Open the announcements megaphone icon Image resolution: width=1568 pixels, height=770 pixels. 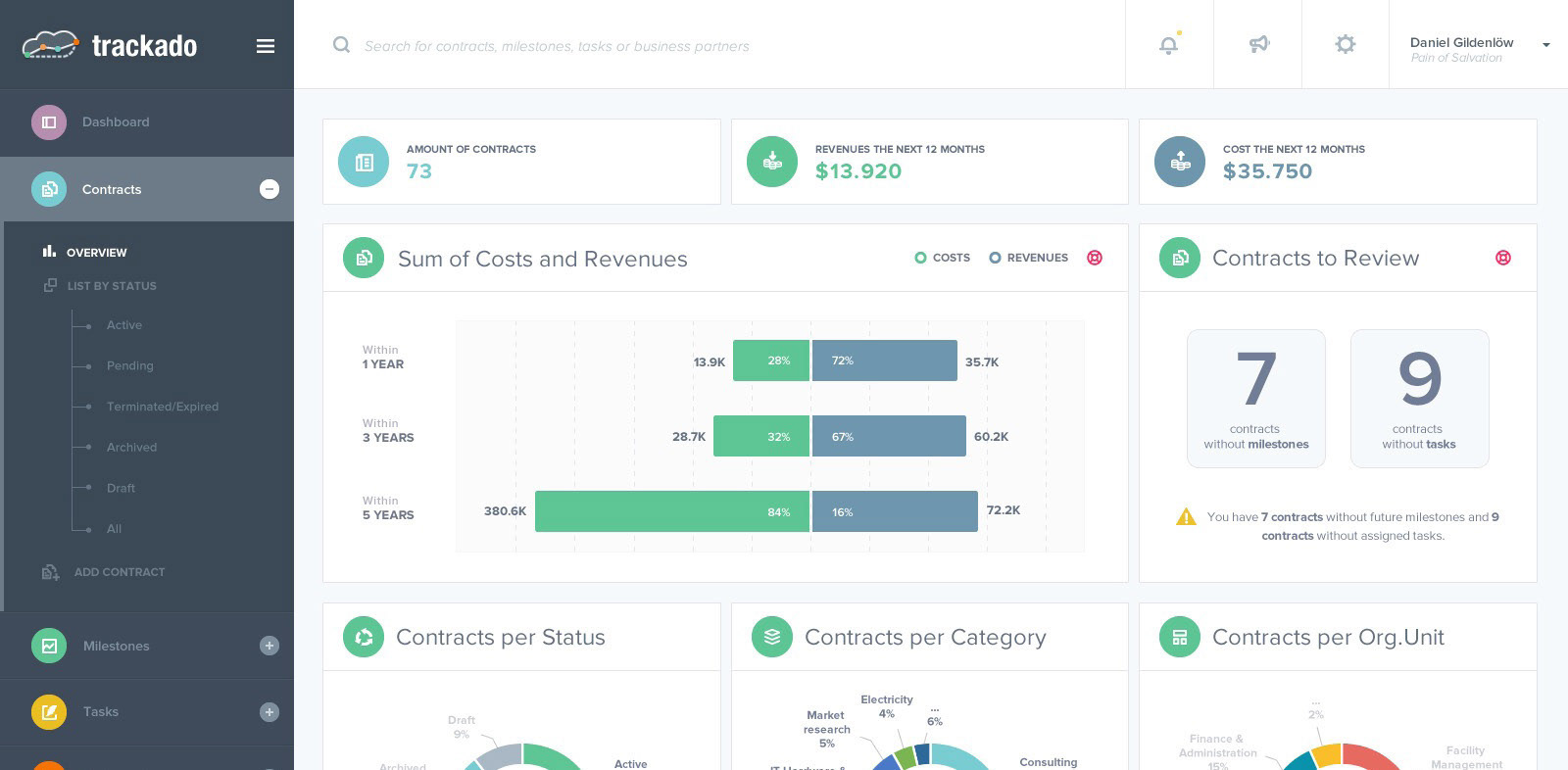tap(1259, 44)
